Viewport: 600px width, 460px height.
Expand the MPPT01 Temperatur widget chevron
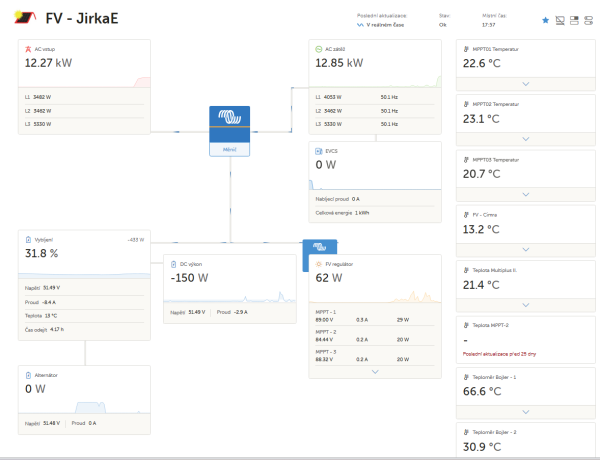[x=526, y=84]
